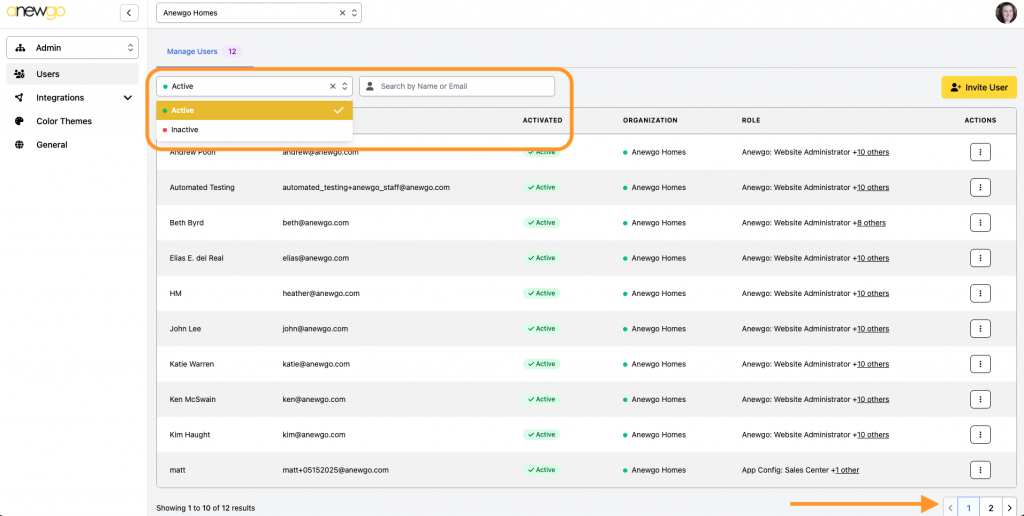
Task: Open Color Themes in the sidebar
Action: 64,121
